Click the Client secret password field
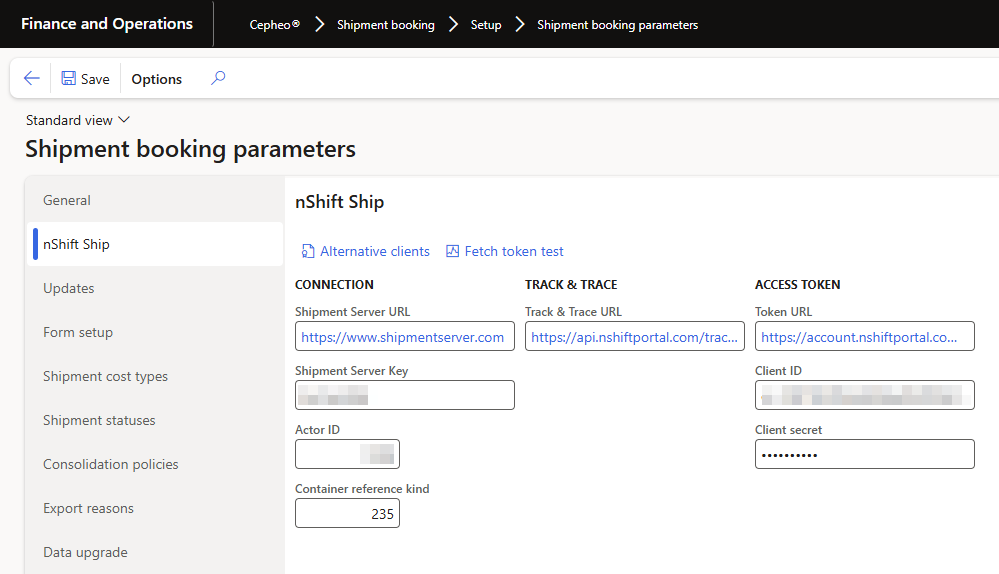Viewport: 999px width, 574px height. (x=864, y=454)
